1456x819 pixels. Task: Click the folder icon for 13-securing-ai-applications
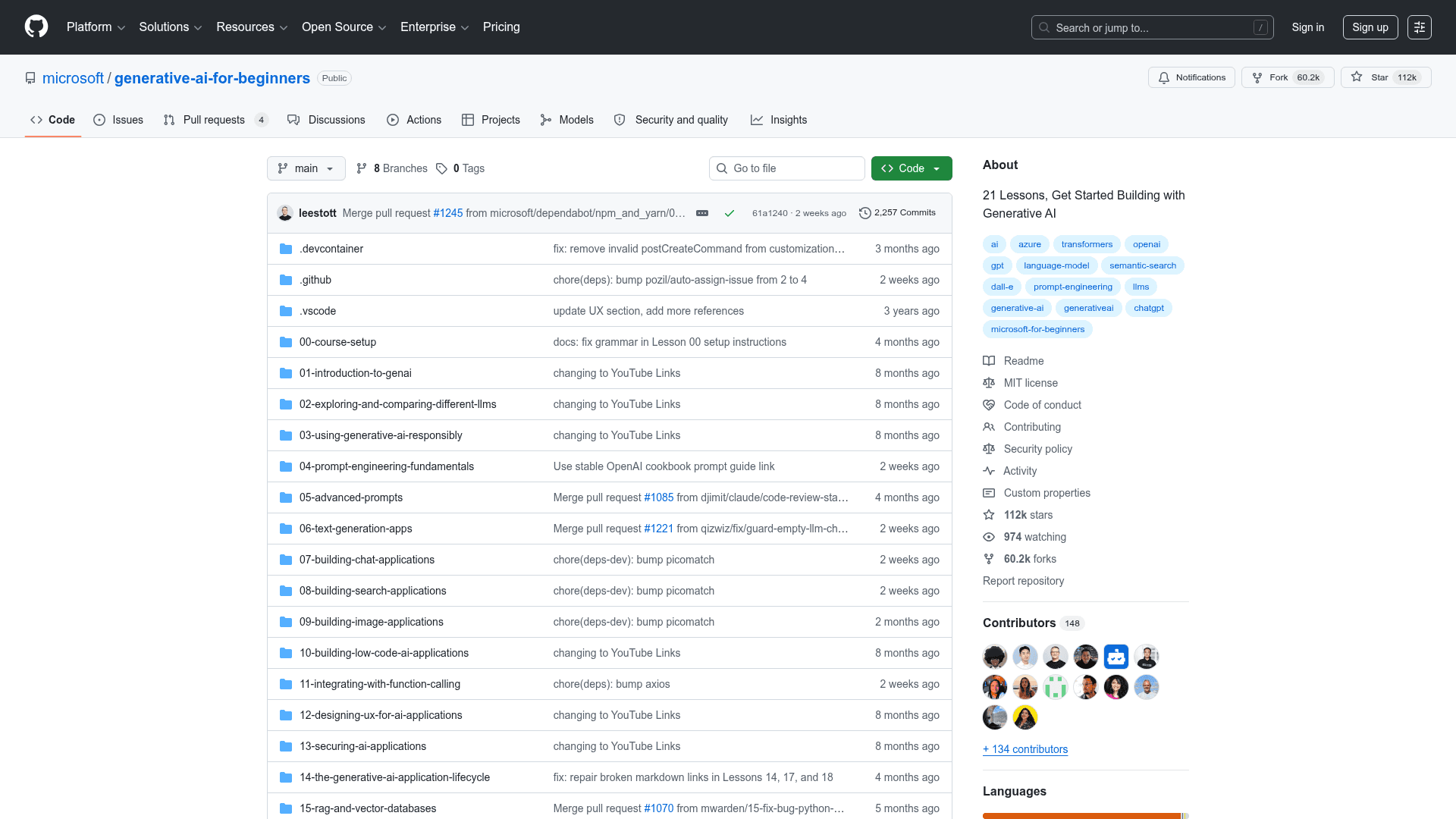click(286, 746)
